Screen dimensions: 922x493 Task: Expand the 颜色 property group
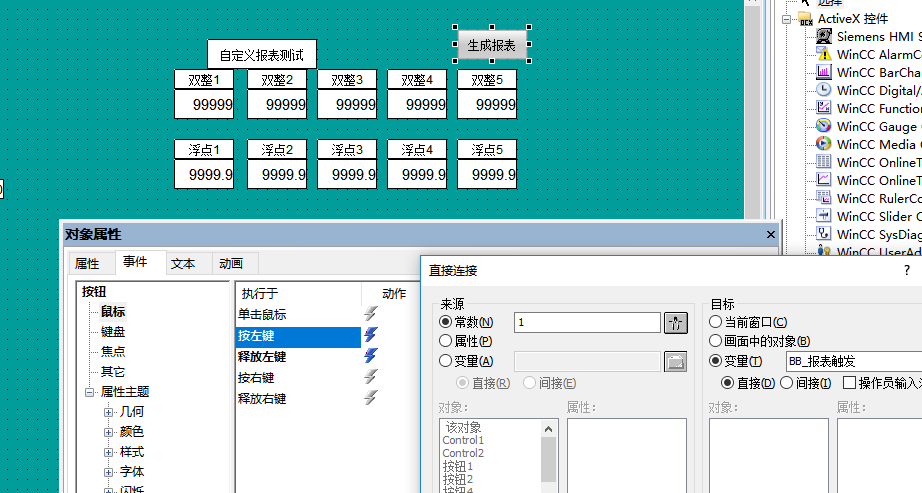pos(108,431)
